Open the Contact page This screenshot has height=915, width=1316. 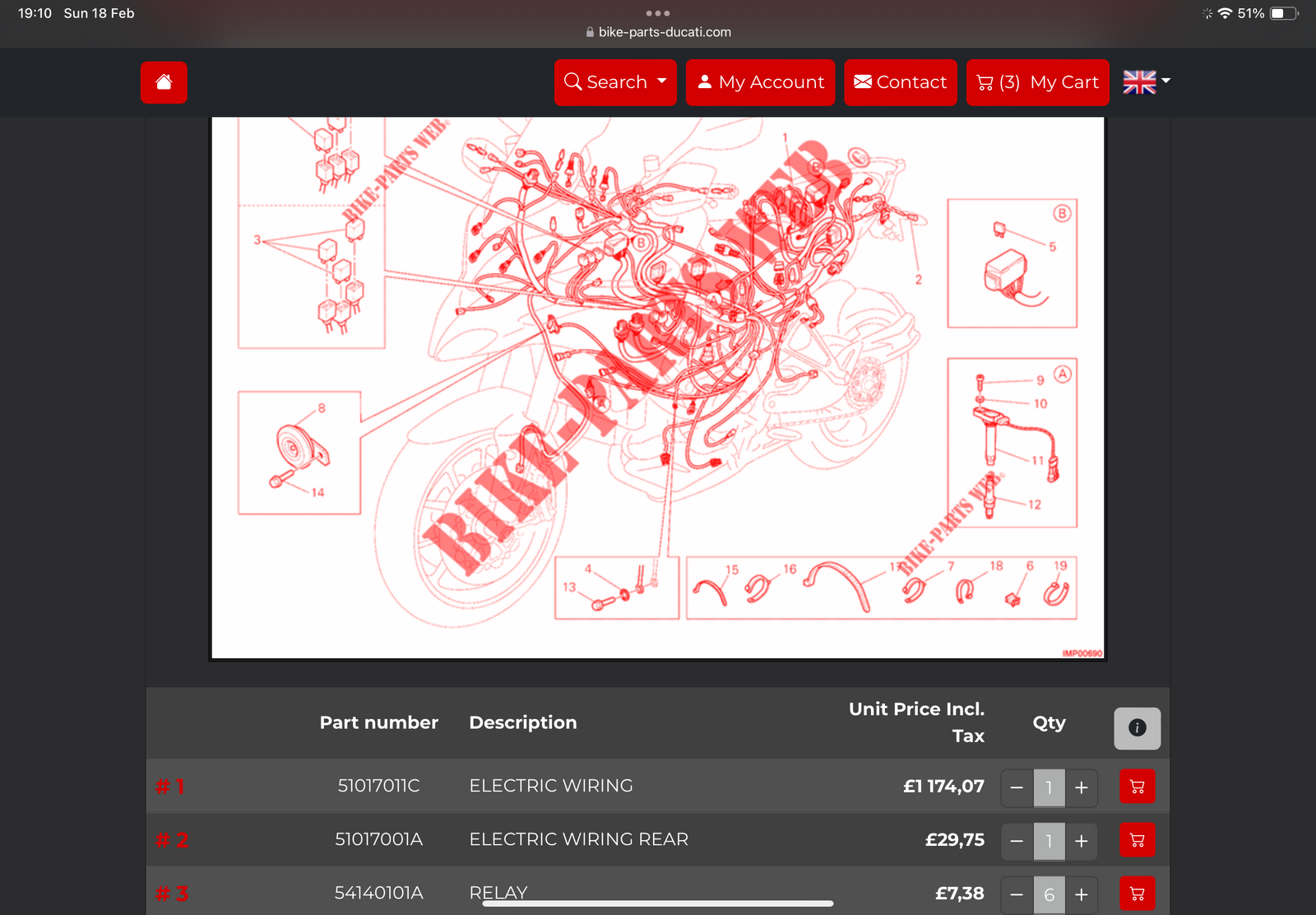tap(901, 82)
